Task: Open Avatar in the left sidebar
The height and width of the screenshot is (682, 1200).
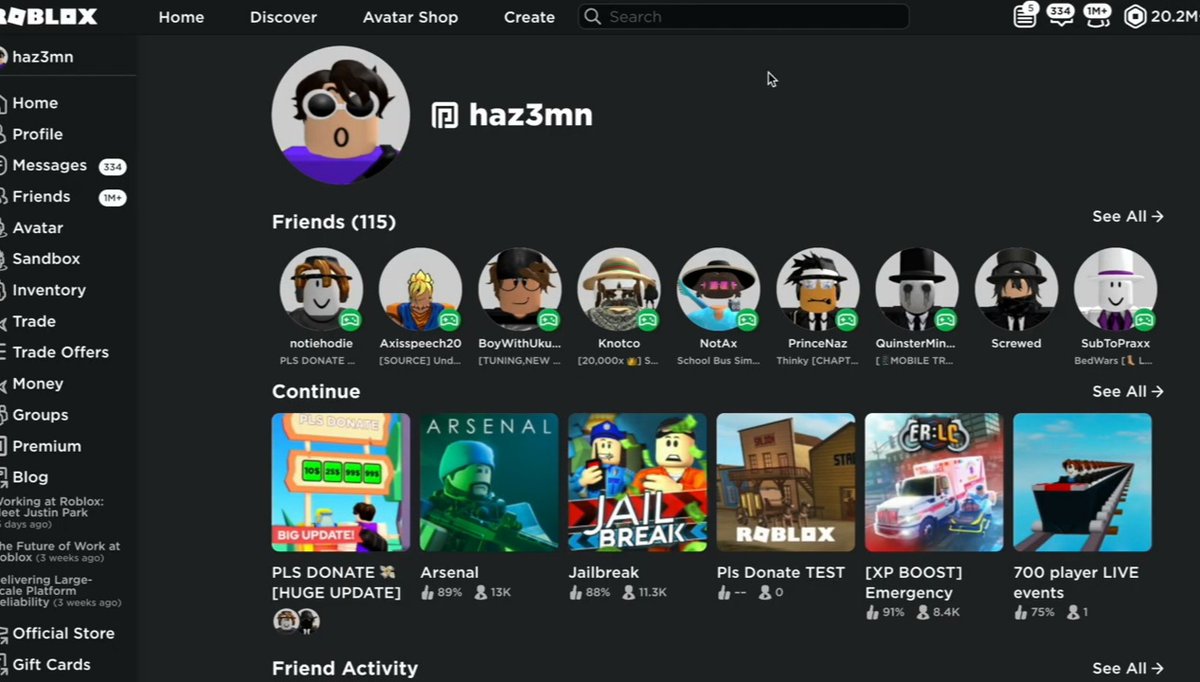Action: [32, 228]
